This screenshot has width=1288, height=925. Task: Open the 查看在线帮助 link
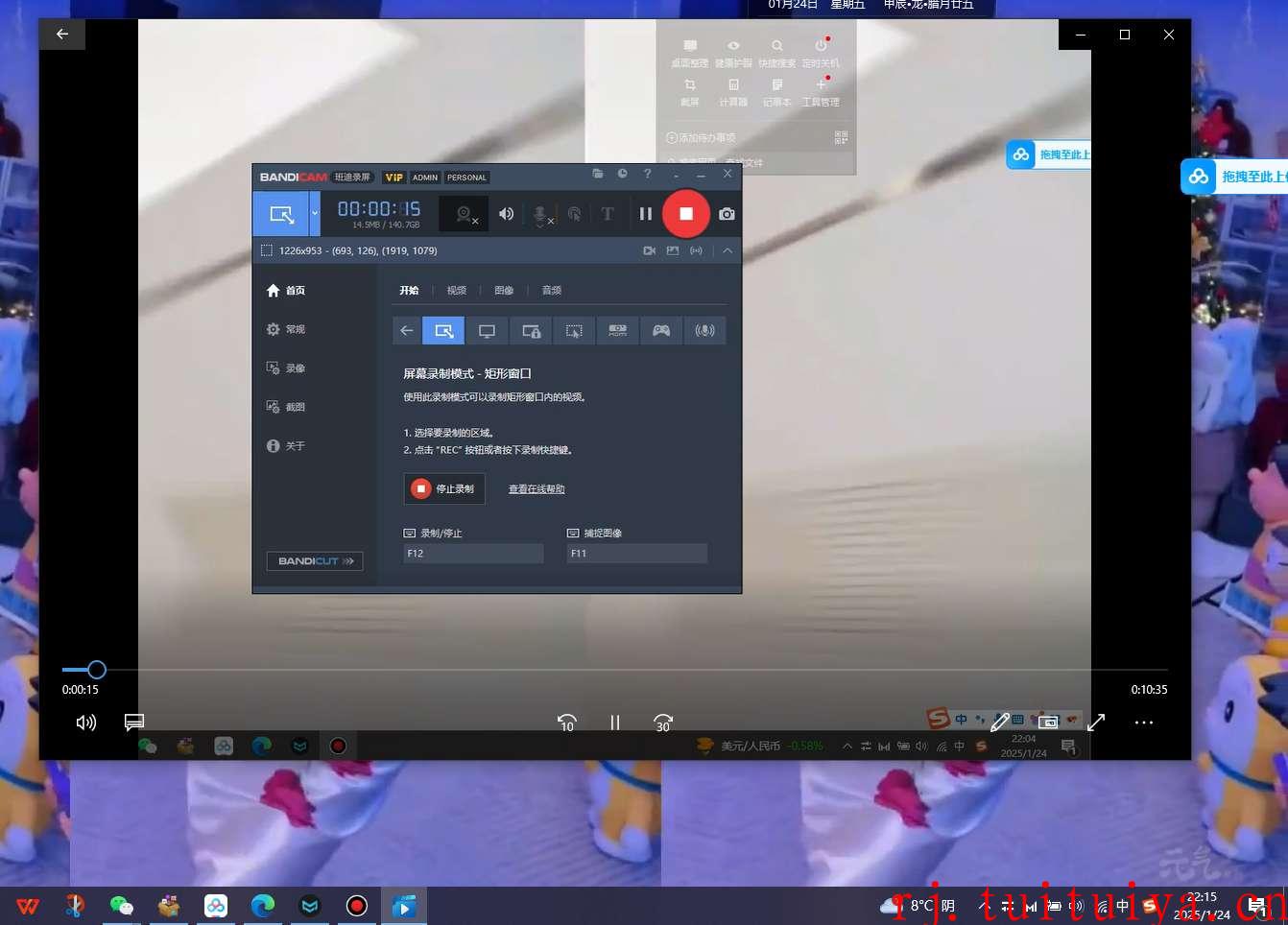click(x=537, y=489)
